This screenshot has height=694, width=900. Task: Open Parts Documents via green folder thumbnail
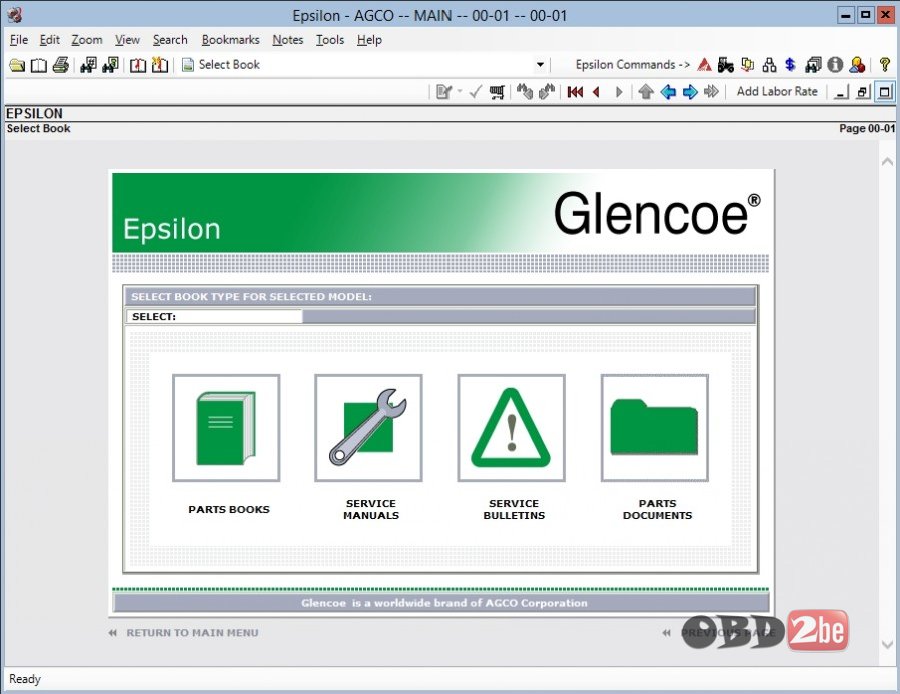tap(654, 428)
